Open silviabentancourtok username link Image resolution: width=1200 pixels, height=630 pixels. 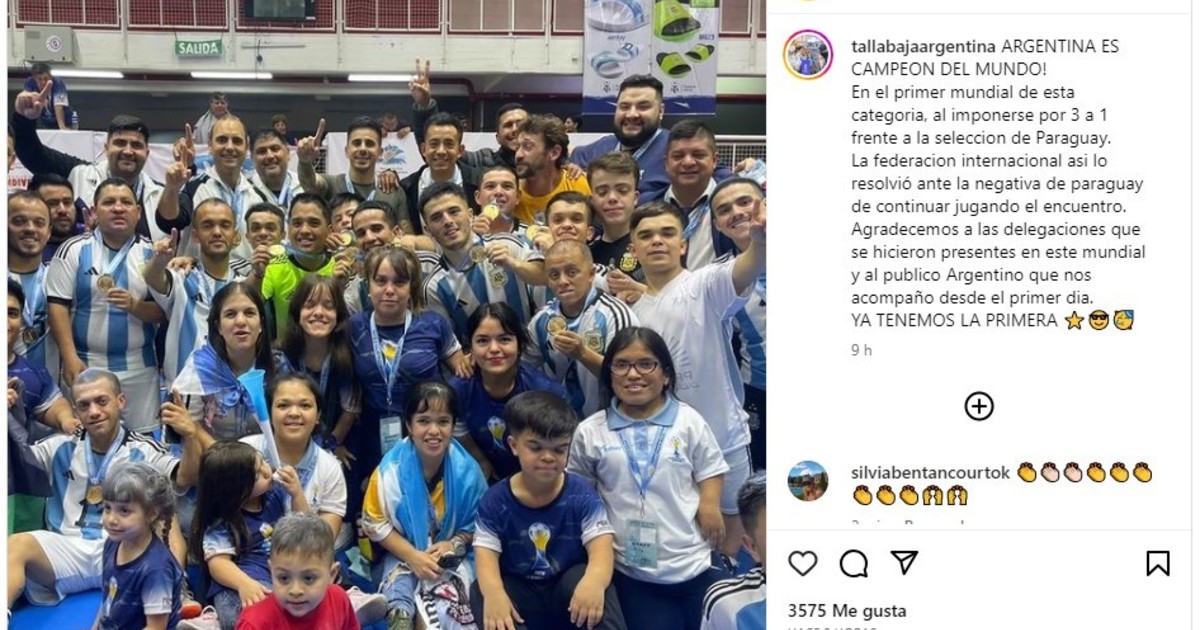pos(930,472)
